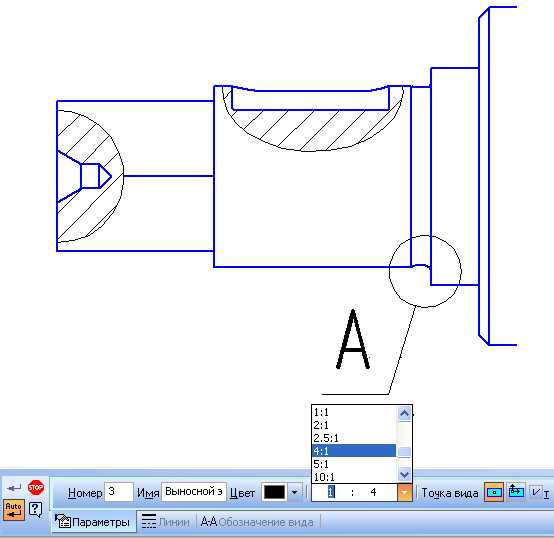Image resolution: width=554 pixels, height=538 pixels.
Task: Open the Обозначение вида tab
Action: (257, 522)
